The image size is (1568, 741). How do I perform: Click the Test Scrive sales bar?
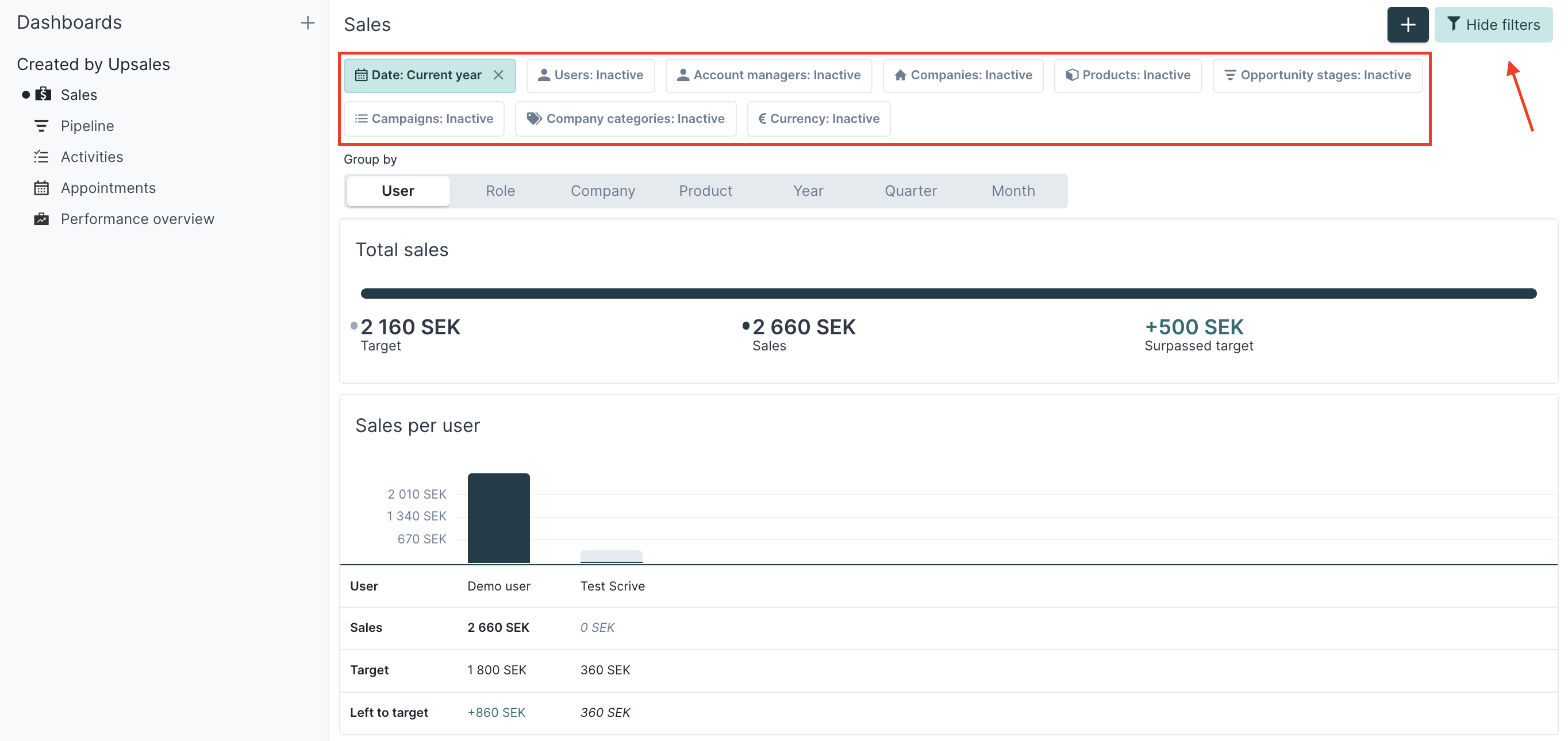[611, 557]
